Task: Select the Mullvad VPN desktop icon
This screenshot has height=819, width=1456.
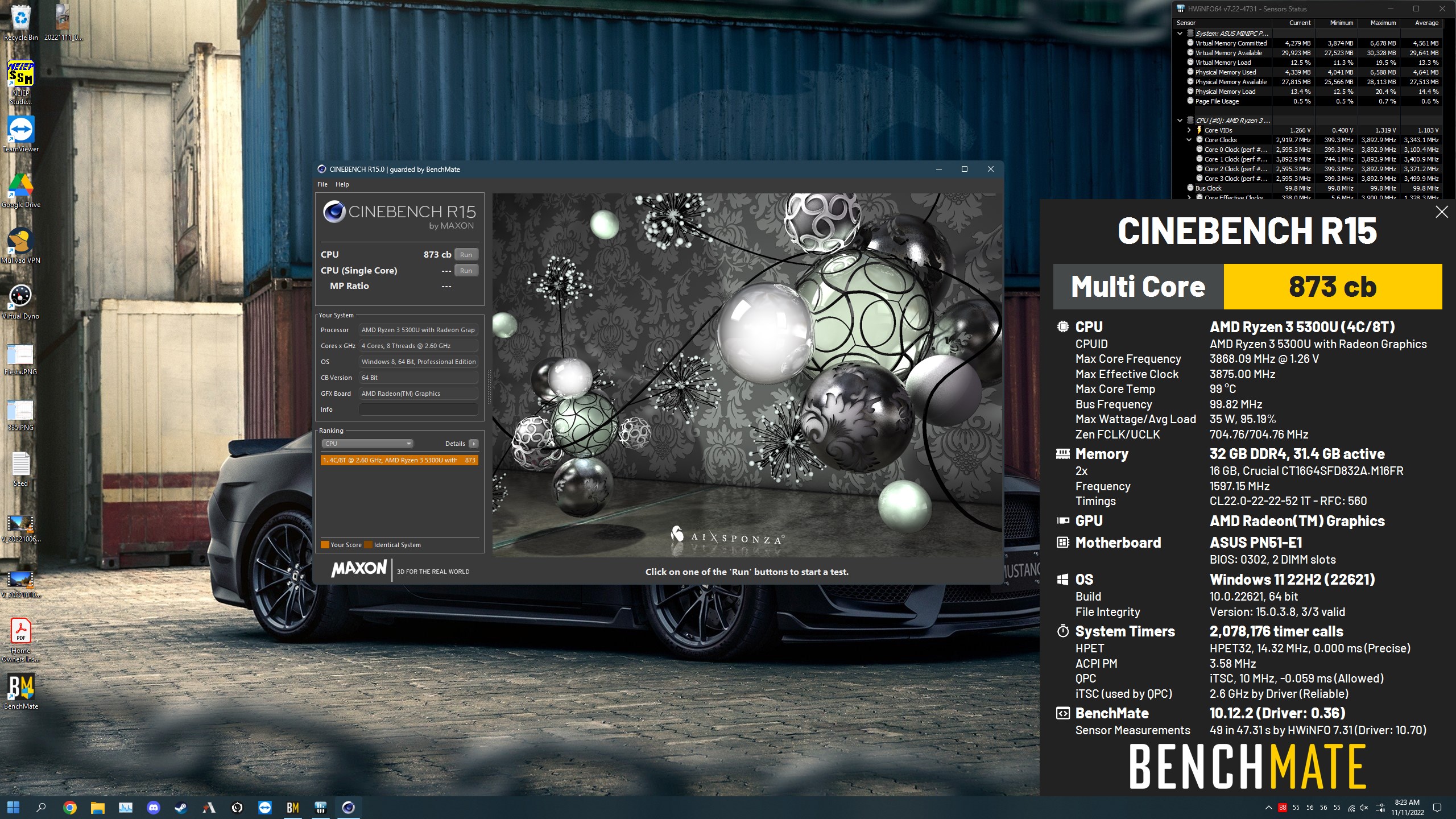Action: point(21,246)
